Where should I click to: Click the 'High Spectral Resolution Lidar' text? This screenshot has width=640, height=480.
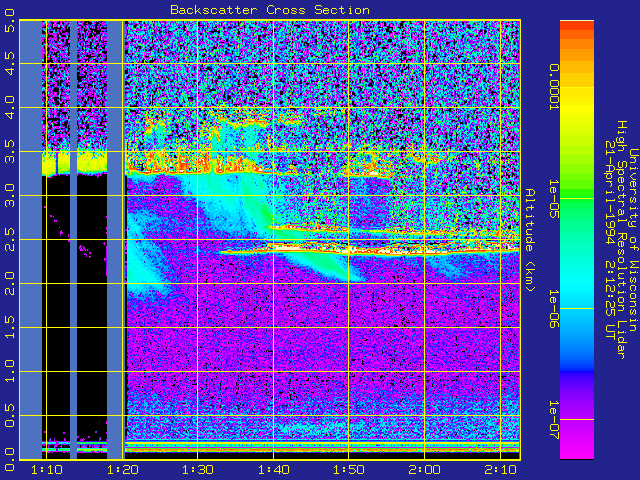(621, 240)
